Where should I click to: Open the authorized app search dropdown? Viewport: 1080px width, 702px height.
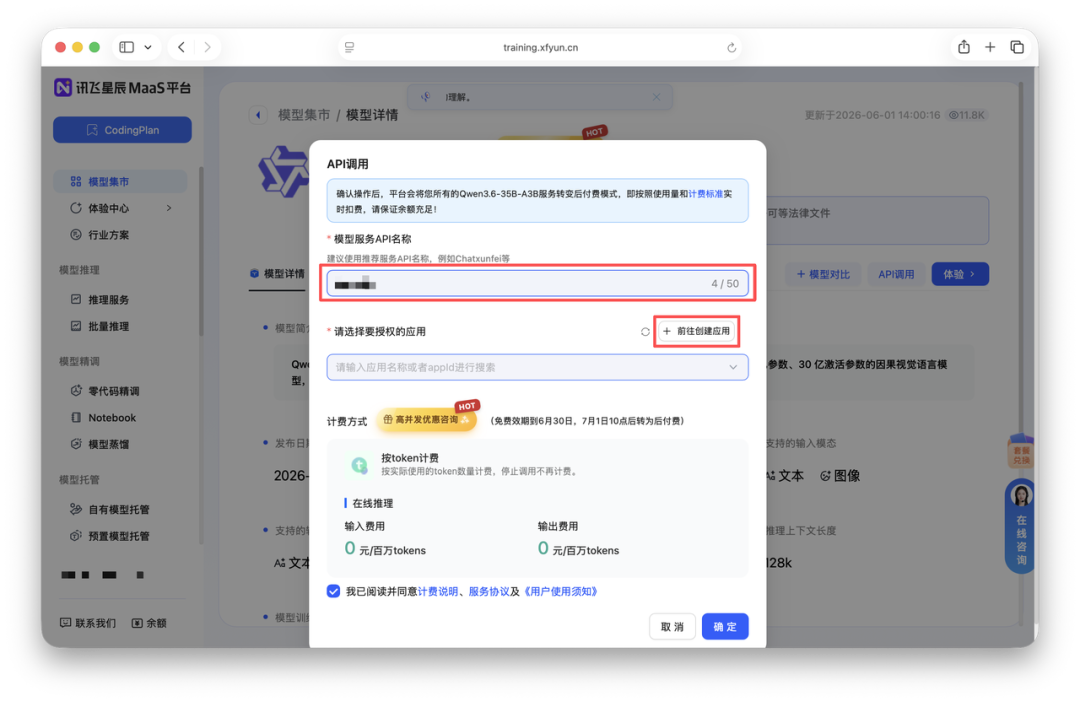[x=537, y=367]
